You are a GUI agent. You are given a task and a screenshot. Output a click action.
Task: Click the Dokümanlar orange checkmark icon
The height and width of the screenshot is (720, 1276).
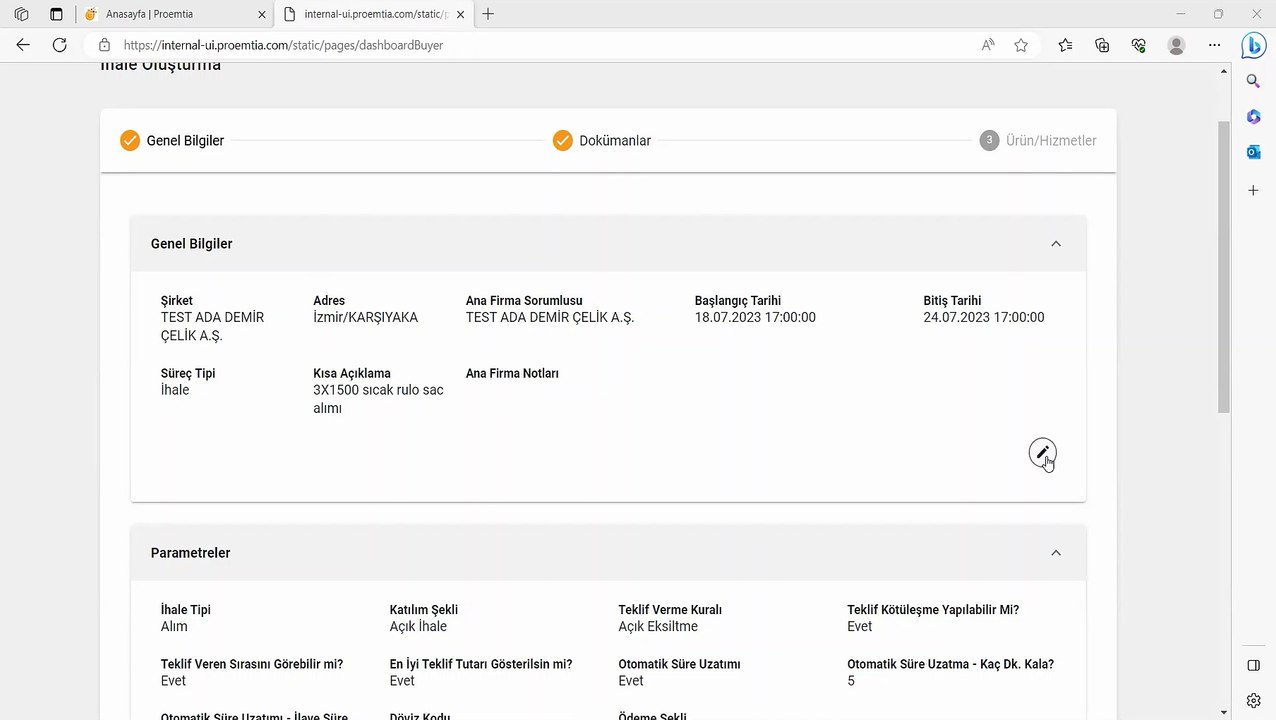pos(562,141)
